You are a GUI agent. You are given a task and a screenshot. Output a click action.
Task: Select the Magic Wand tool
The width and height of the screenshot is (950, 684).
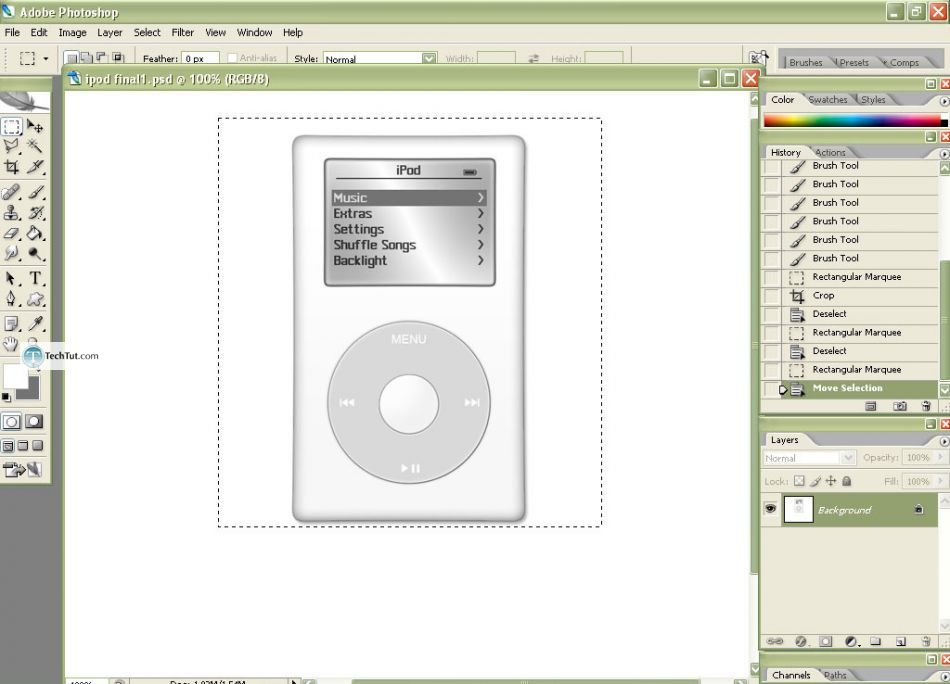click(35, 146)
